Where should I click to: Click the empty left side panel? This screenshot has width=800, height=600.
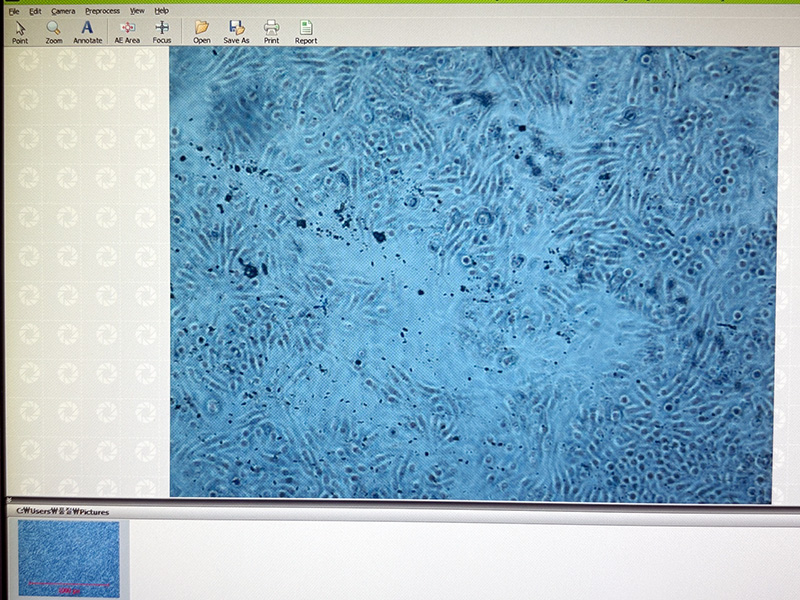85,270
